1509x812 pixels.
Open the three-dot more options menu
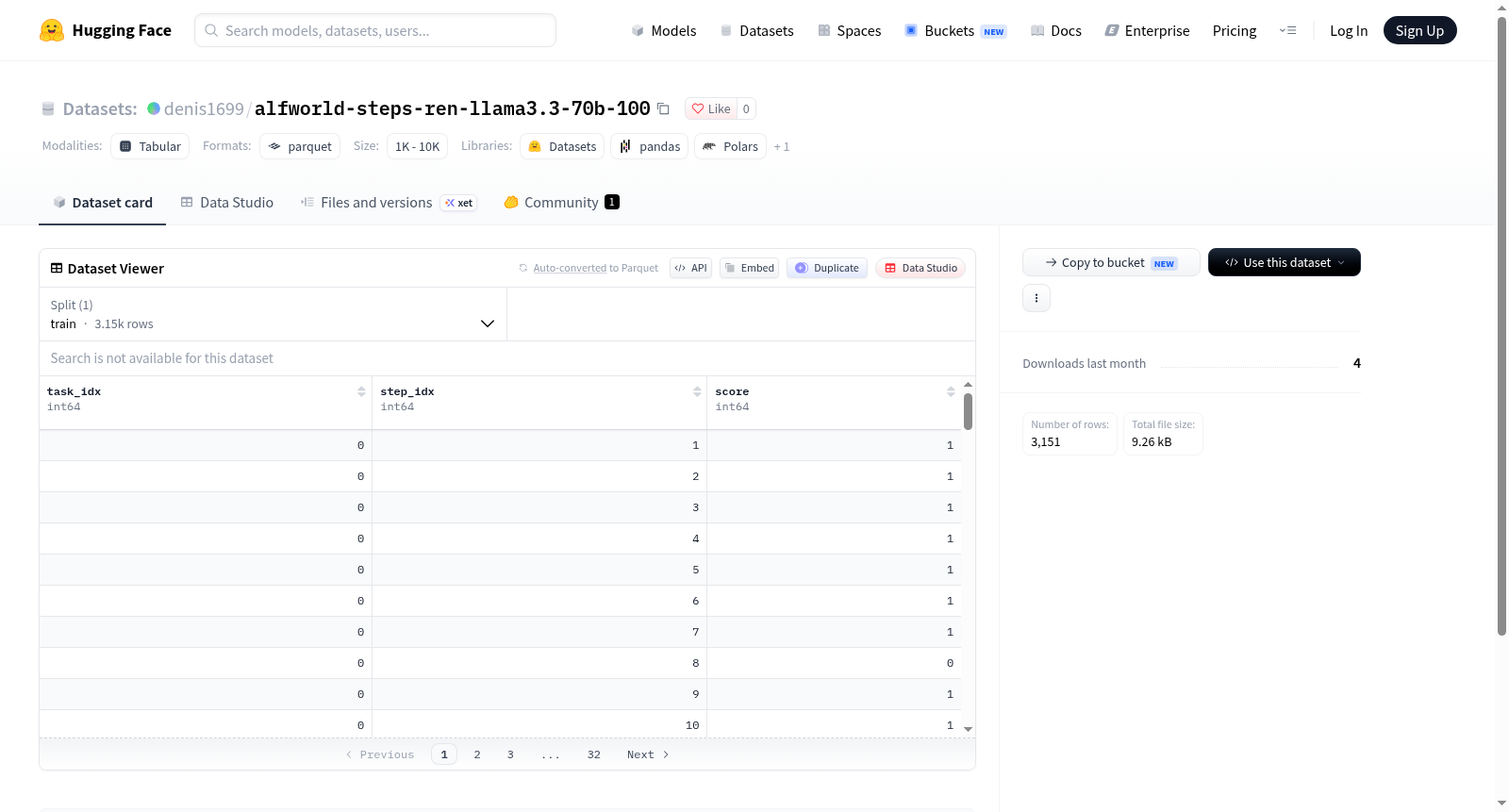1036,298
